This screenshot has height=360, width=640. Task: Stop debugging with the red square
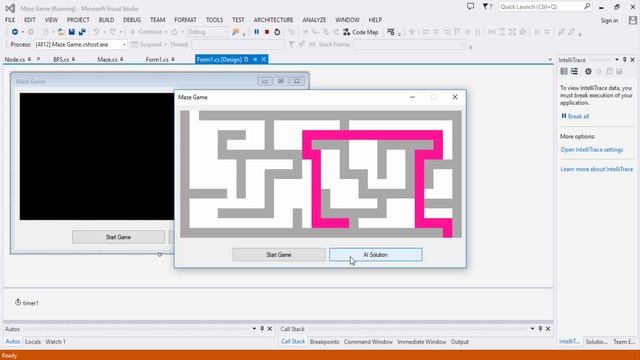[x=267, y=32]
